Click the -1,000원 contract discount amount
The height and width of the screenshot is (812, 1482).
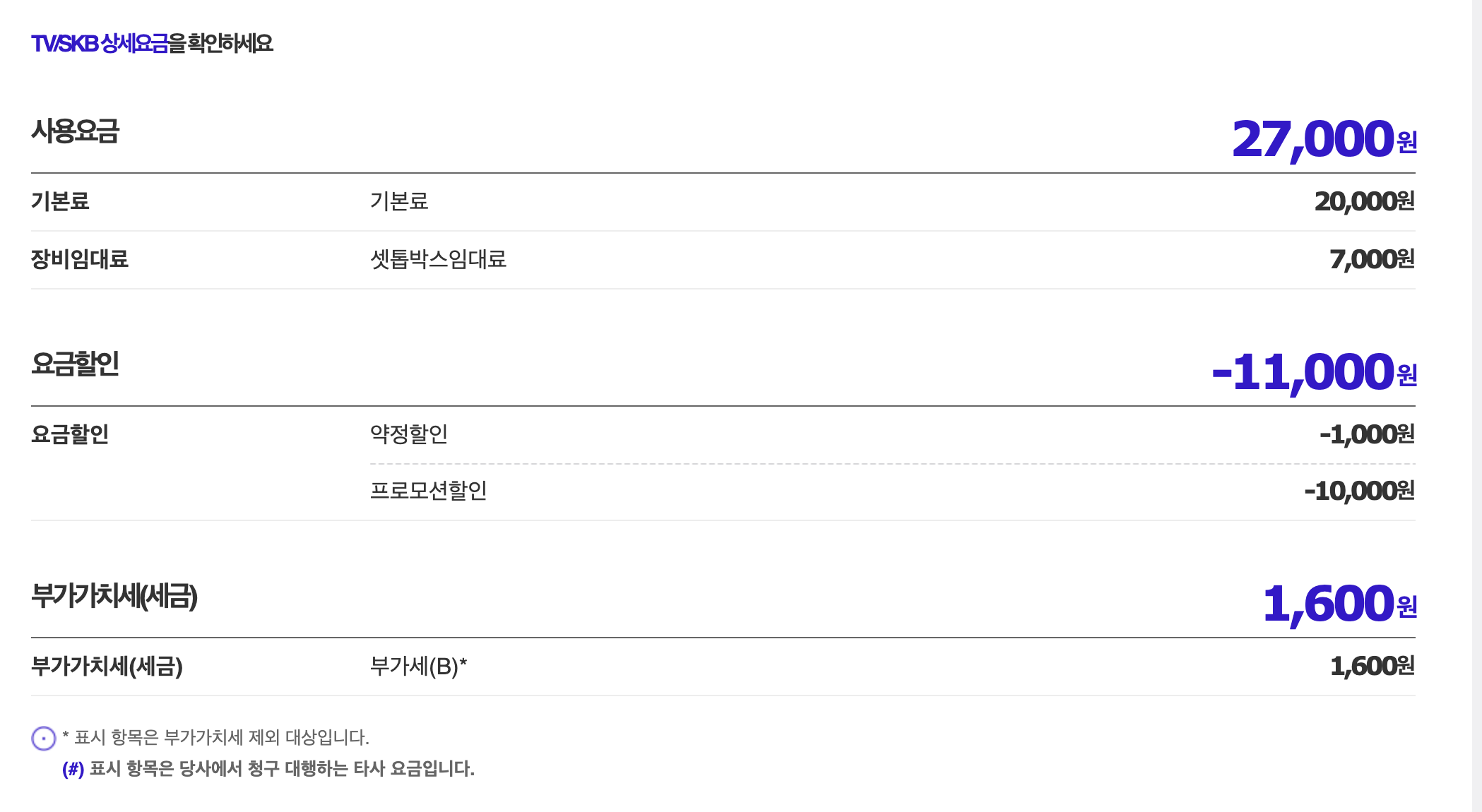(x=1366, y=435)
